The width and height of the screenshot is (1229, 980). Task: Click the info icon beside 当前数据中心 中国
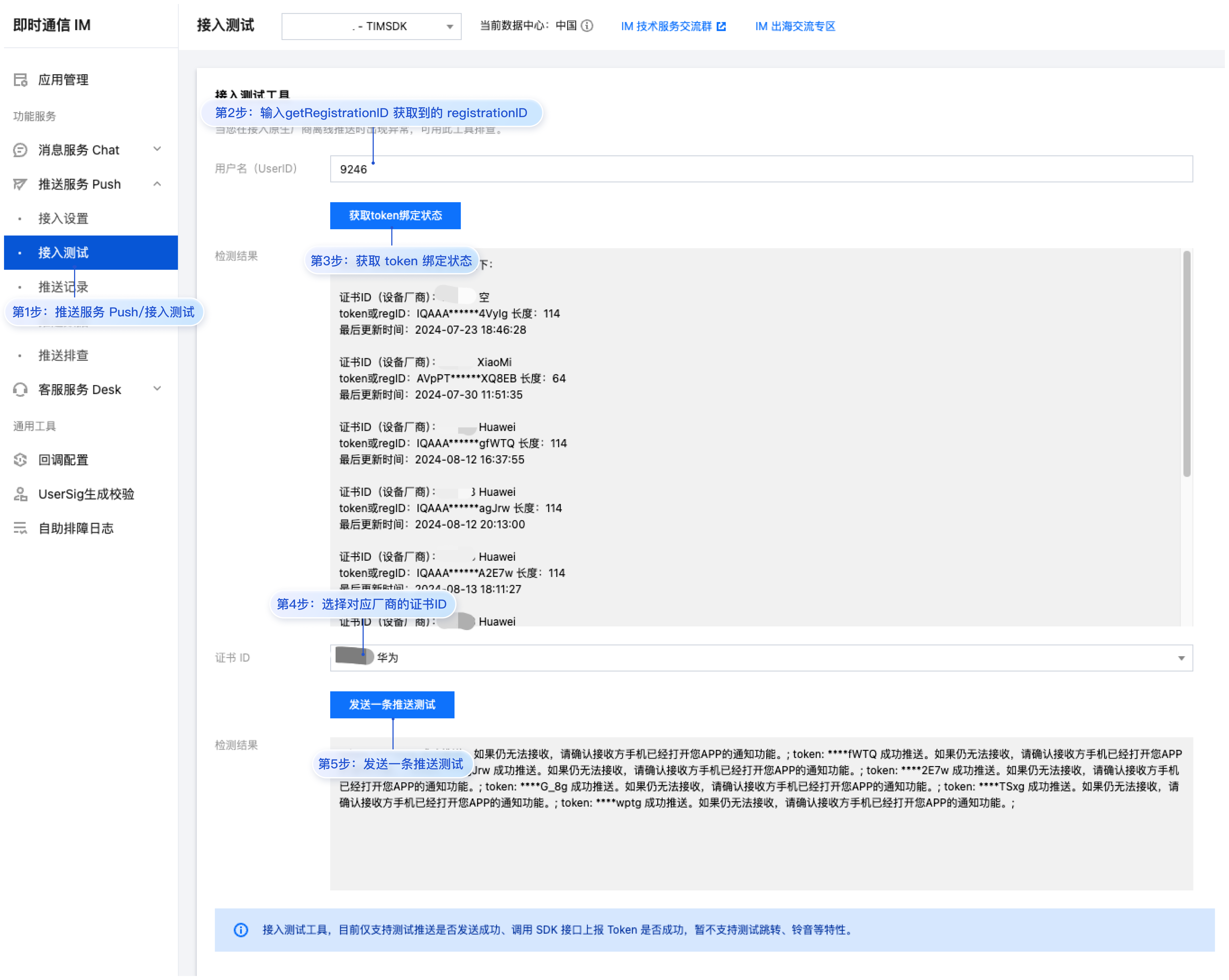click(587, 26)
